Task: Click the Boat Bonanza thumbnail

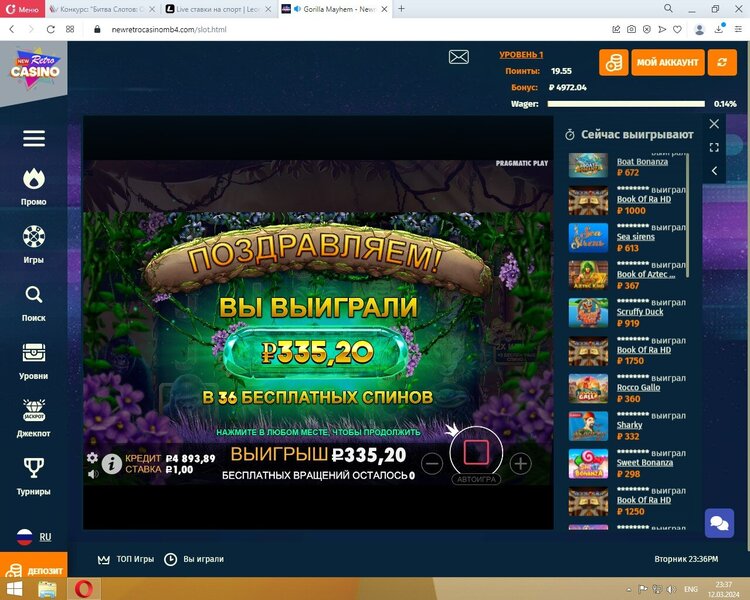Action: (x=588, y=165)
